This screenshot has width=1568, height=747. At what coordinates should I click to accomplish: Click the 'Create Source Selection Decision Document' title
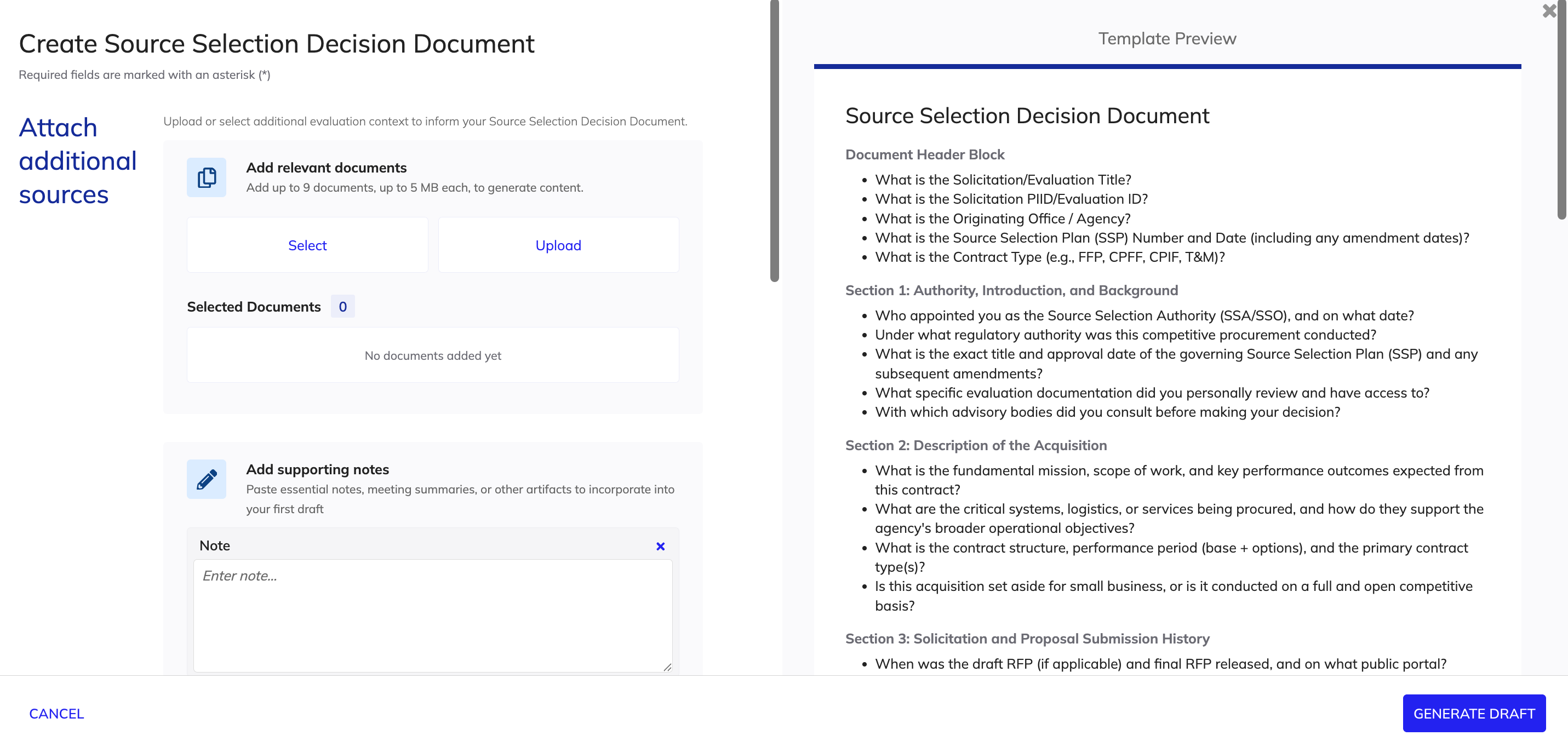276,44
